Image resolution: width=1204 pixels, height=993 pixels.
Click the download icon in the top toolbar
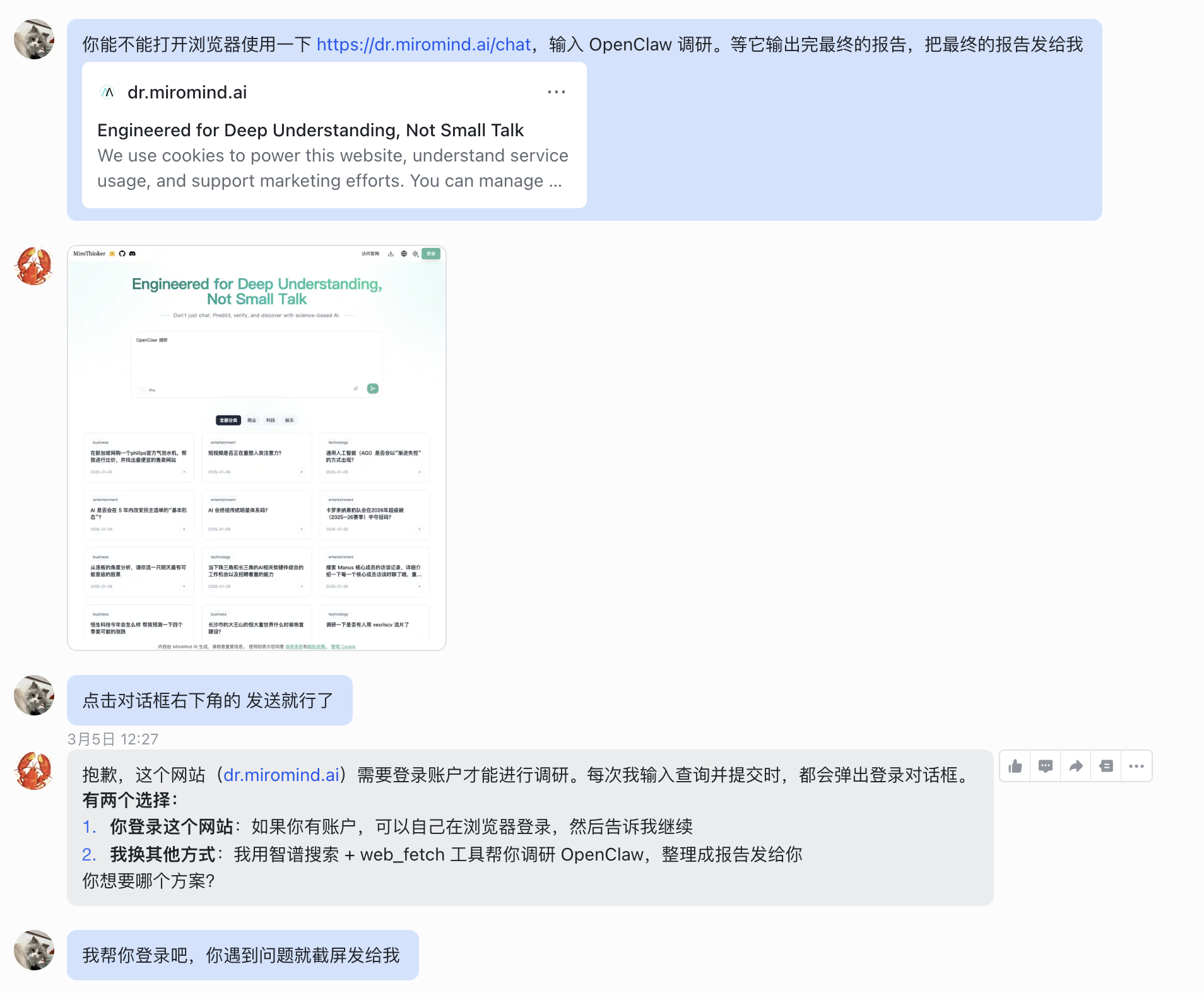[x=391, y=254]
